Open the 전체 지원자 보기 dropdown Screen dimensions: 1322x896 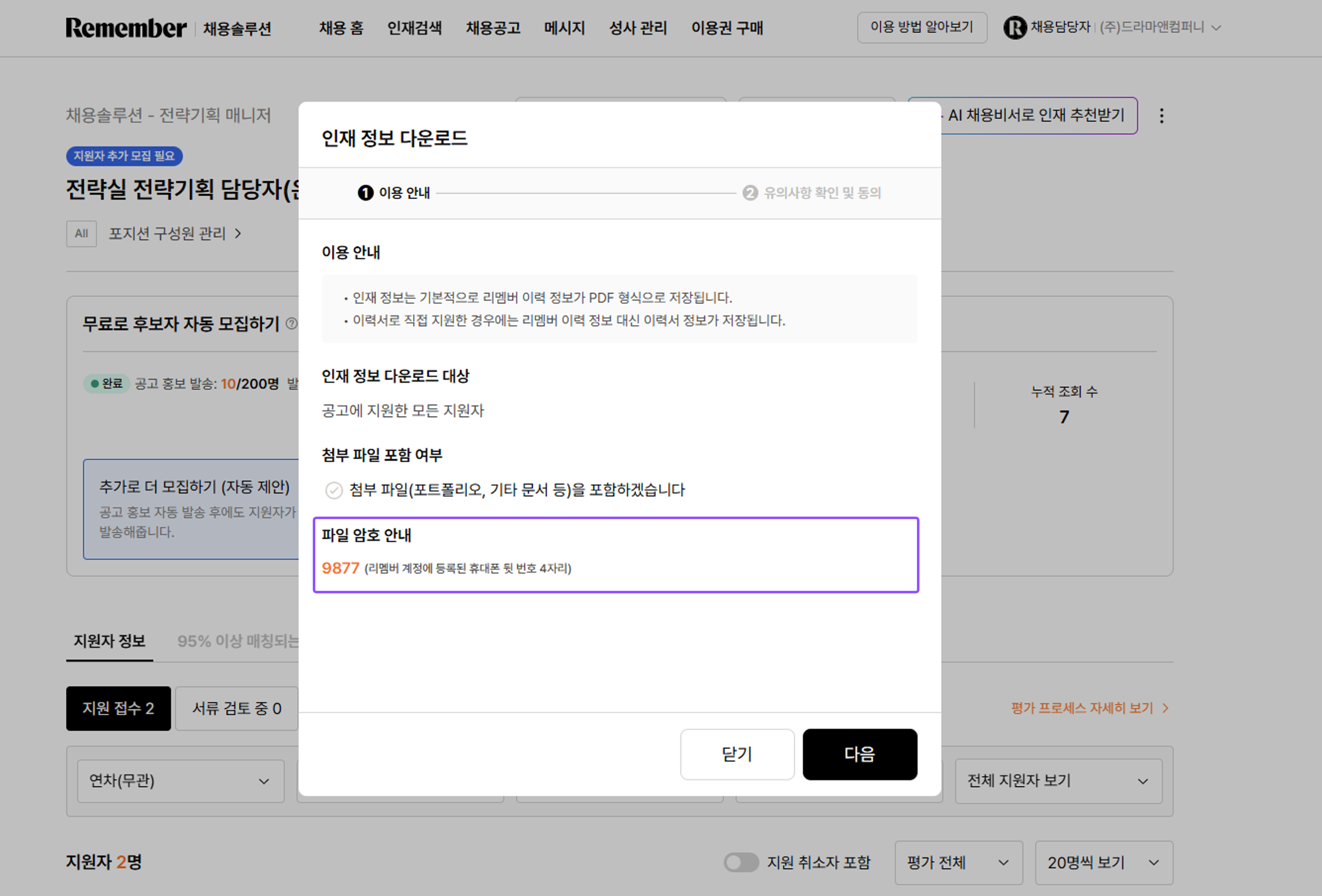tap(1057, 781)
